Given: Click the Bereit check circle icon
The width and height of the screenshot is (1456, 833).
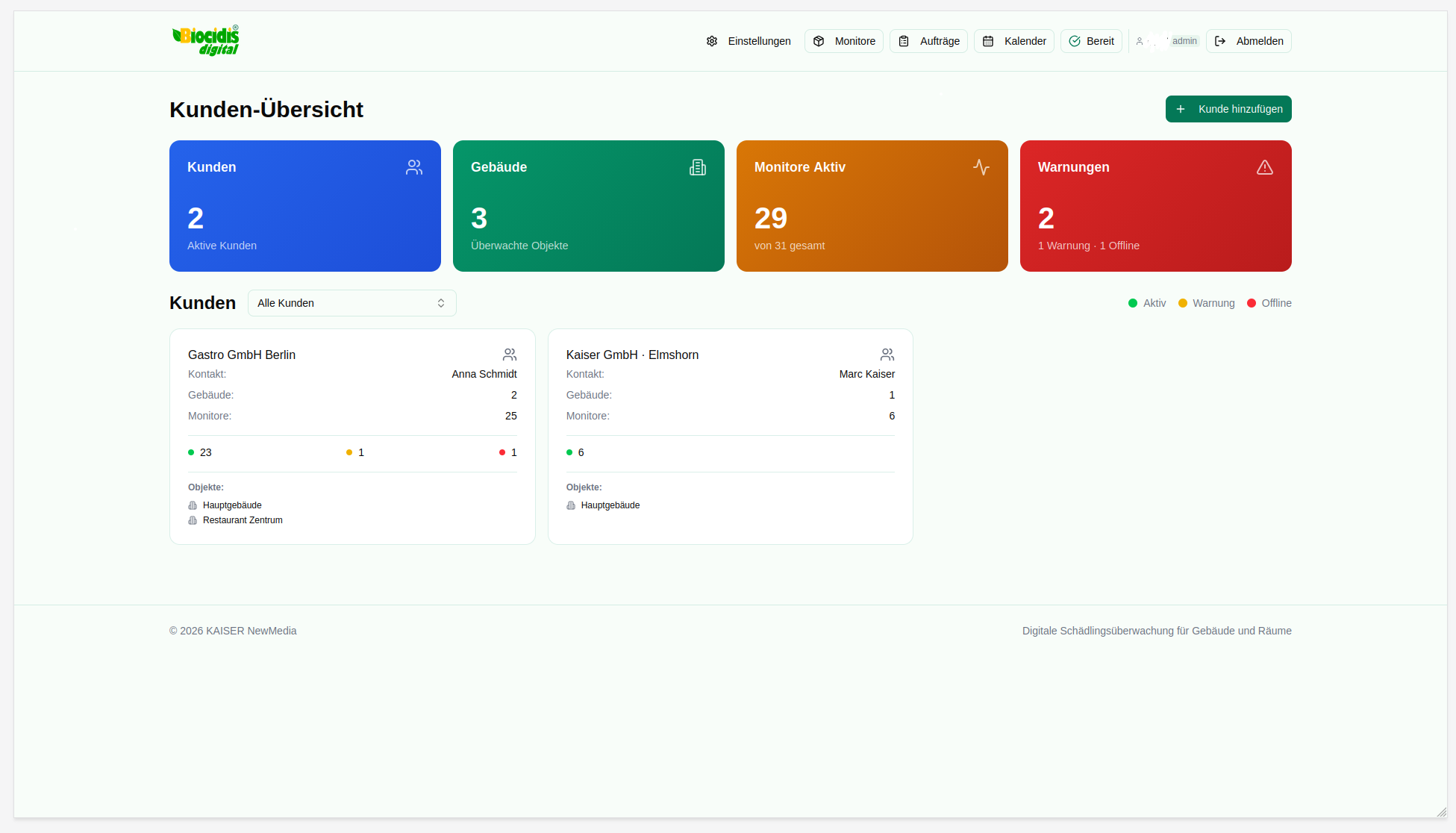Looking at the screenshot, I should [1075, 41].
